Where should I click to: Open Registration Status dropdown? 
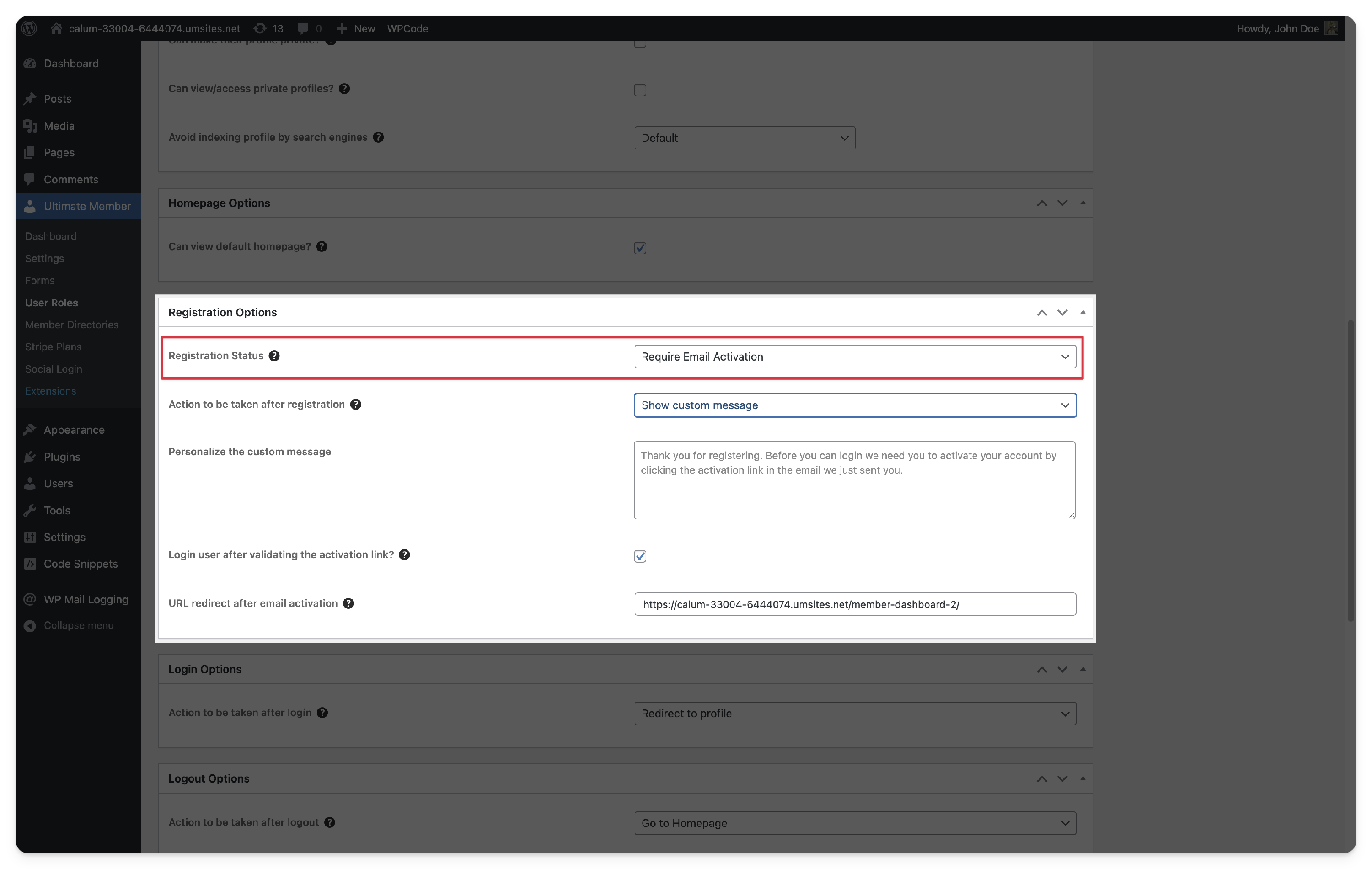(x=855, y=357)
